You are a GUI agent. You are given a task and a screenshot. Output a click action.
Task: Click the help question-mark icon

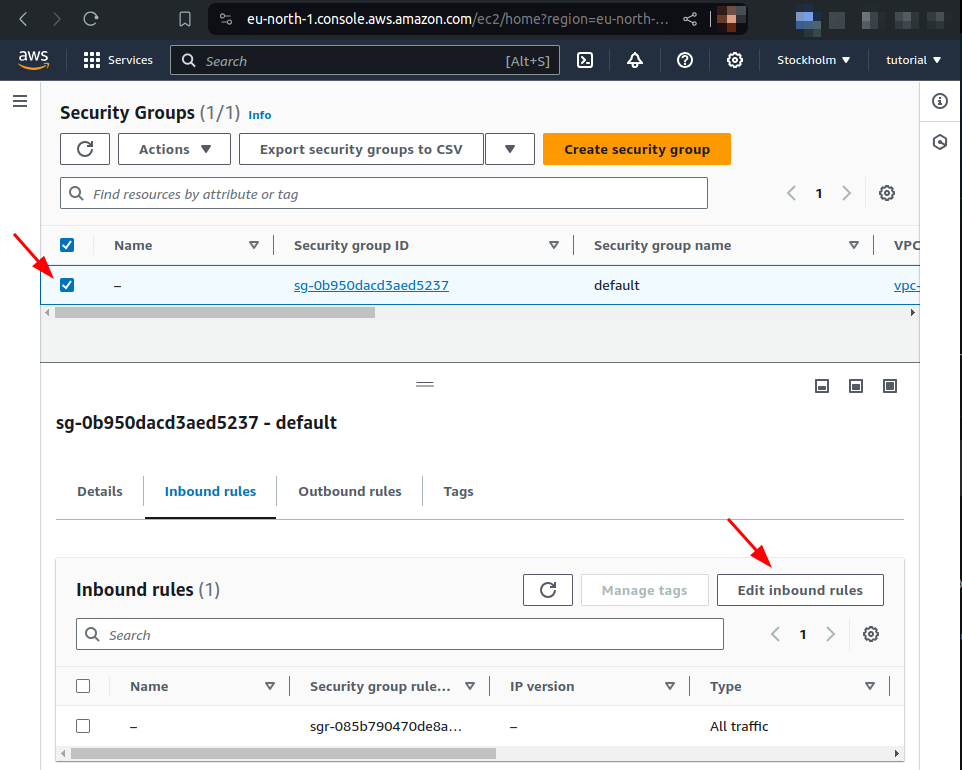point(685,60)
